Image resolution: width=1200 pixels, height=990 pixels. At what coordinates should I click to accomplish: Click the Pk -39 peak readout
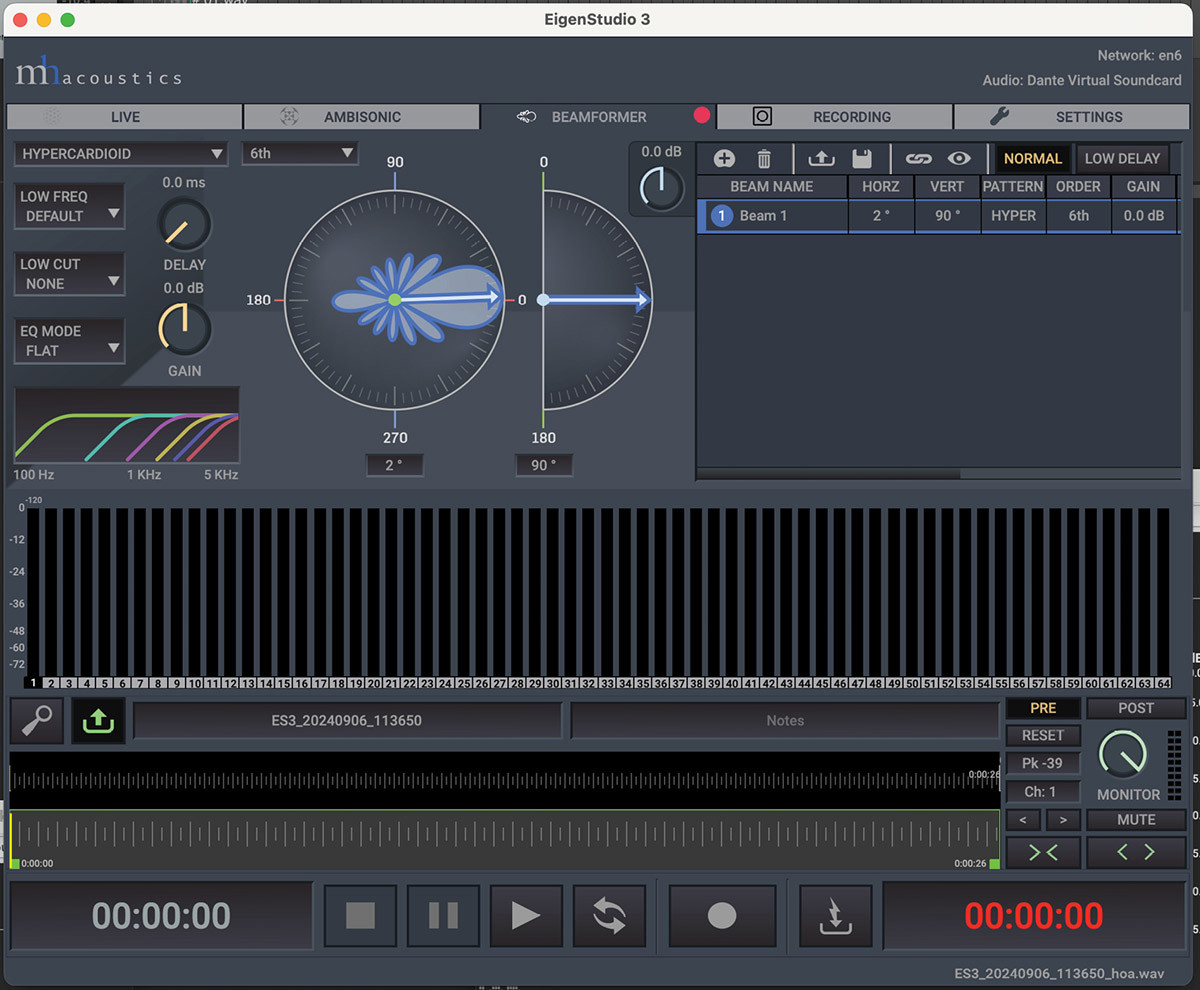pos(1043,764)
